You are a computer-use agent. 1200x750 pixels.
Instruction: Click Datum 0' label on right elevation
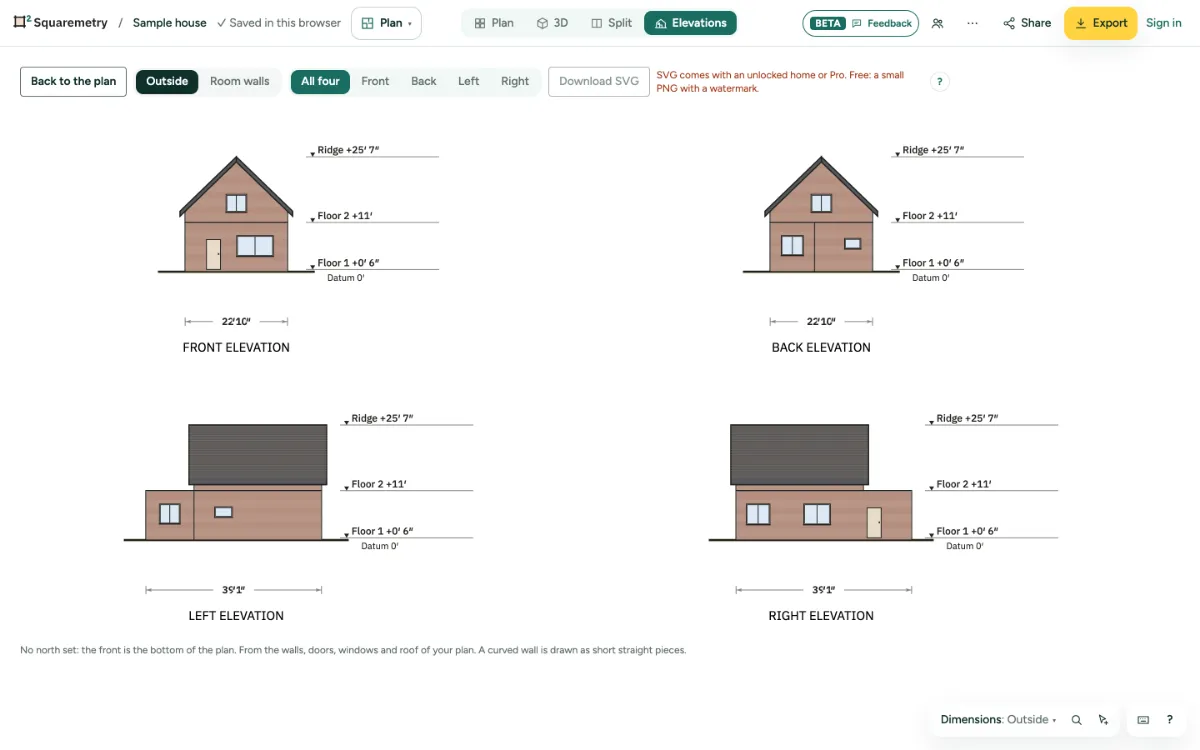(965, 546)
